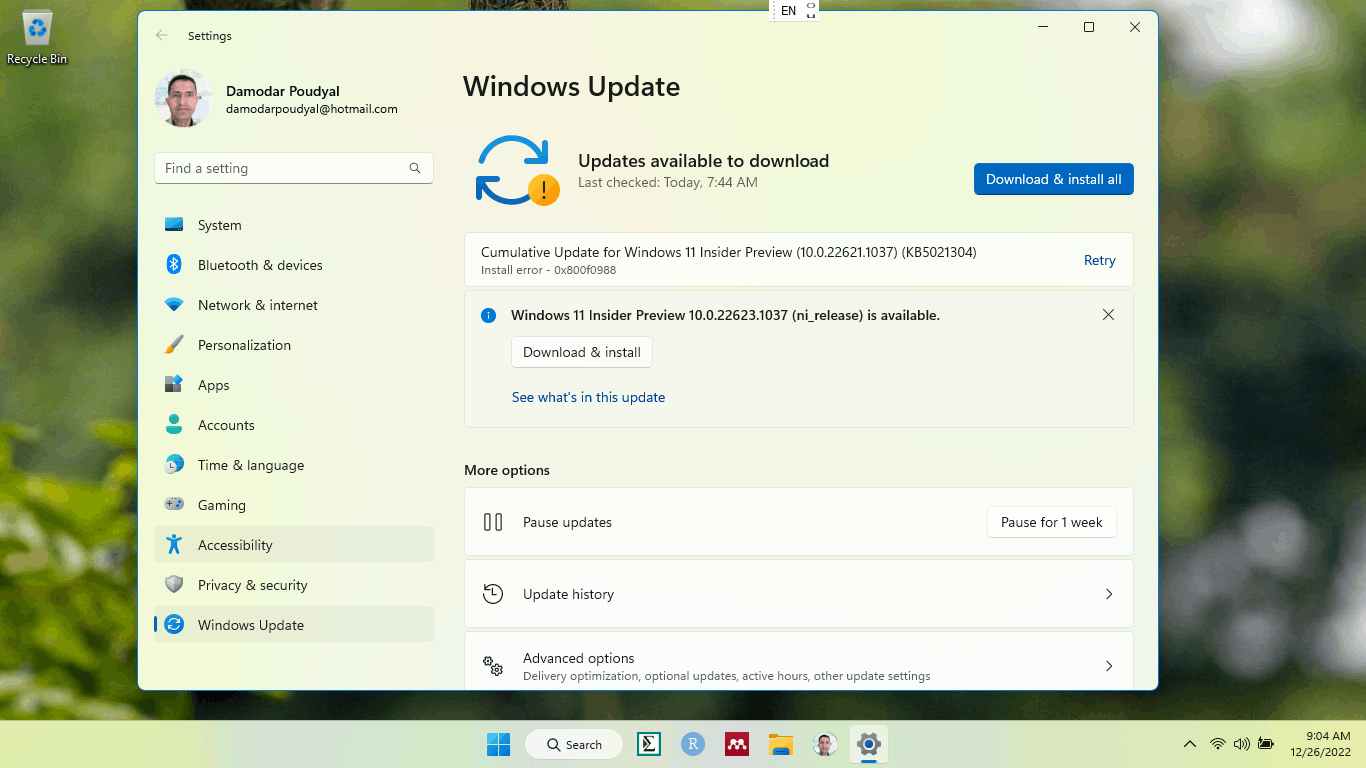Viewport: 1366px width, 768px height.
Task: Click Pause for 1 week button
Action: [1052, 522]
